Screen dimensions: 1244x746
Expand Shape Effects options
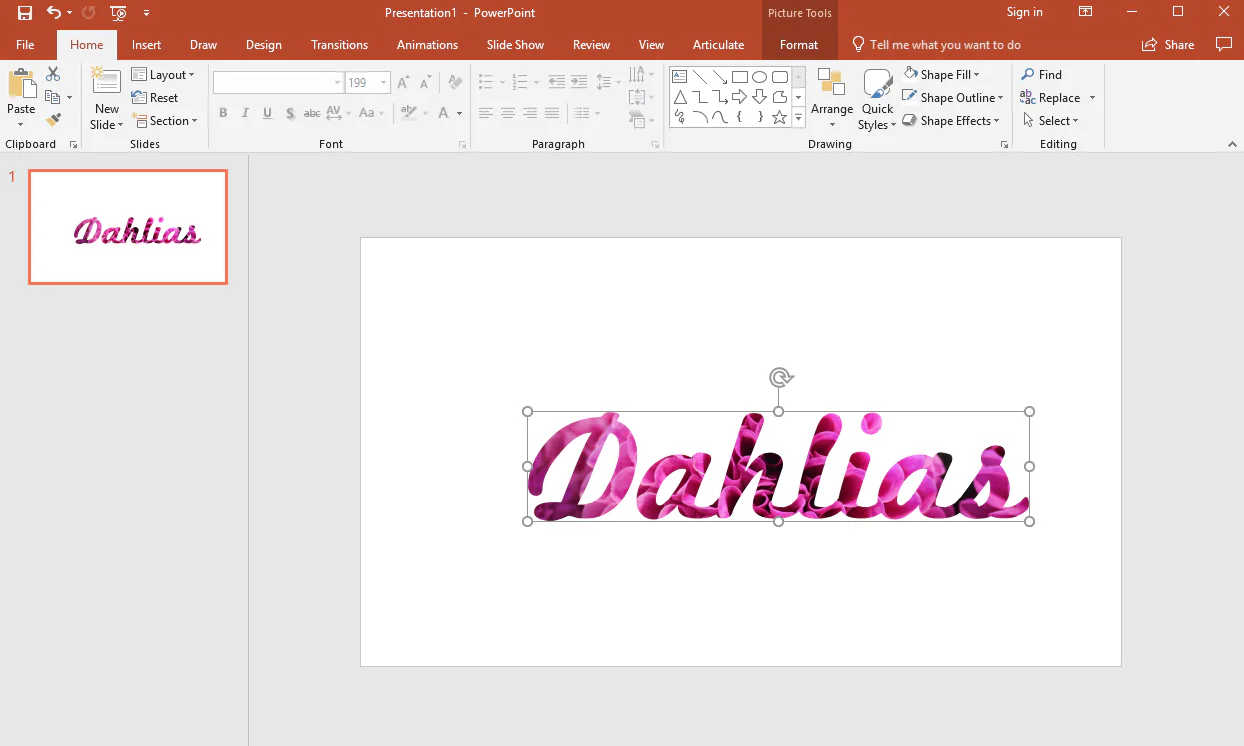[950, 121]
